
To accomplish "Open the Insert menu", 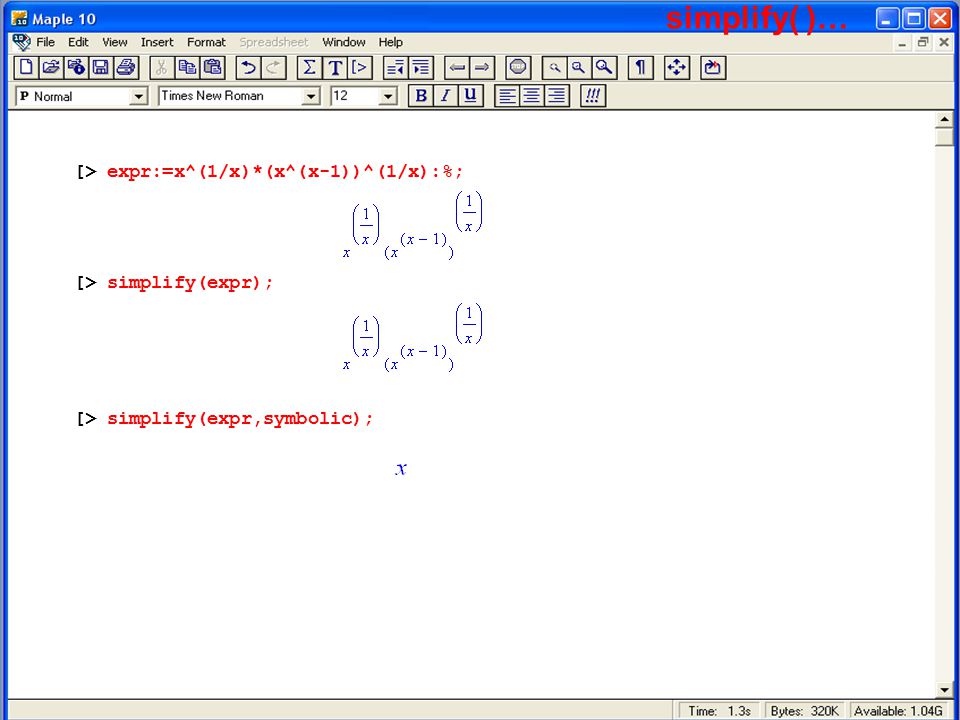I will point(157,42).
